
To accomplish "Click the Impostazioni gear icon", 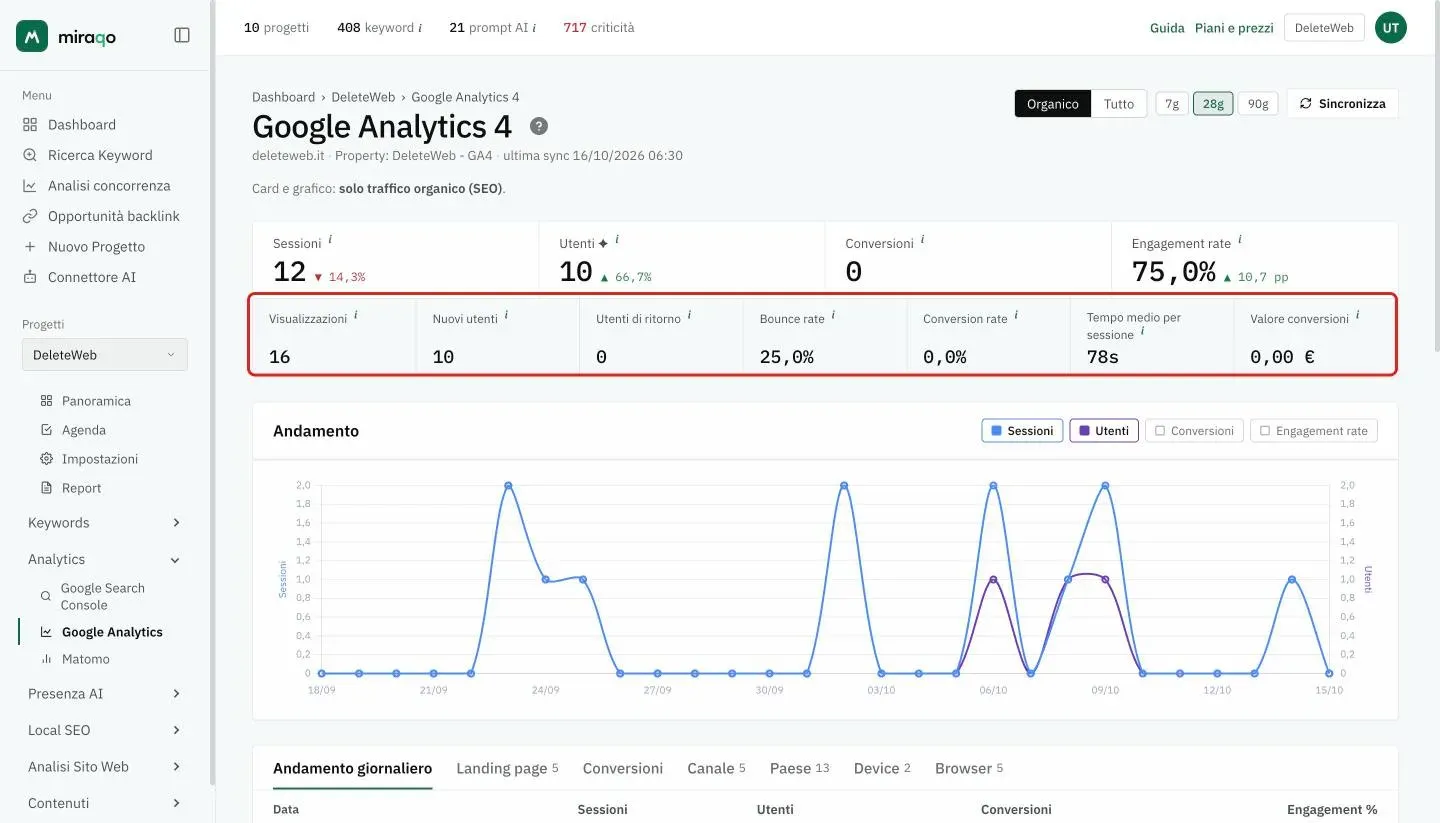I will [x=46, y=459].
